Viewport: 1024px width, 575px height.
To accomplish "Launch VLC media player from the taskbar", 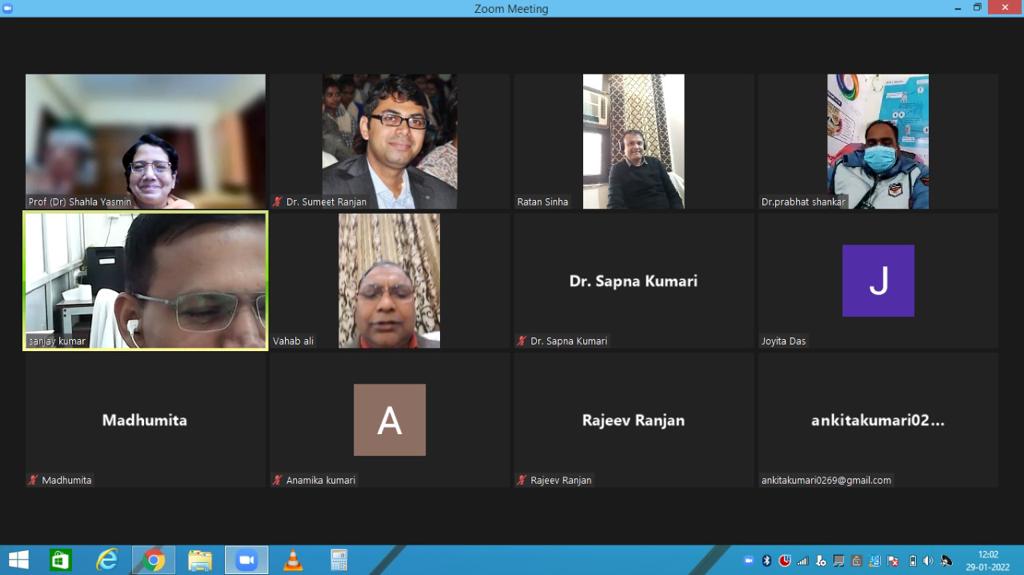I will [293, 560].
